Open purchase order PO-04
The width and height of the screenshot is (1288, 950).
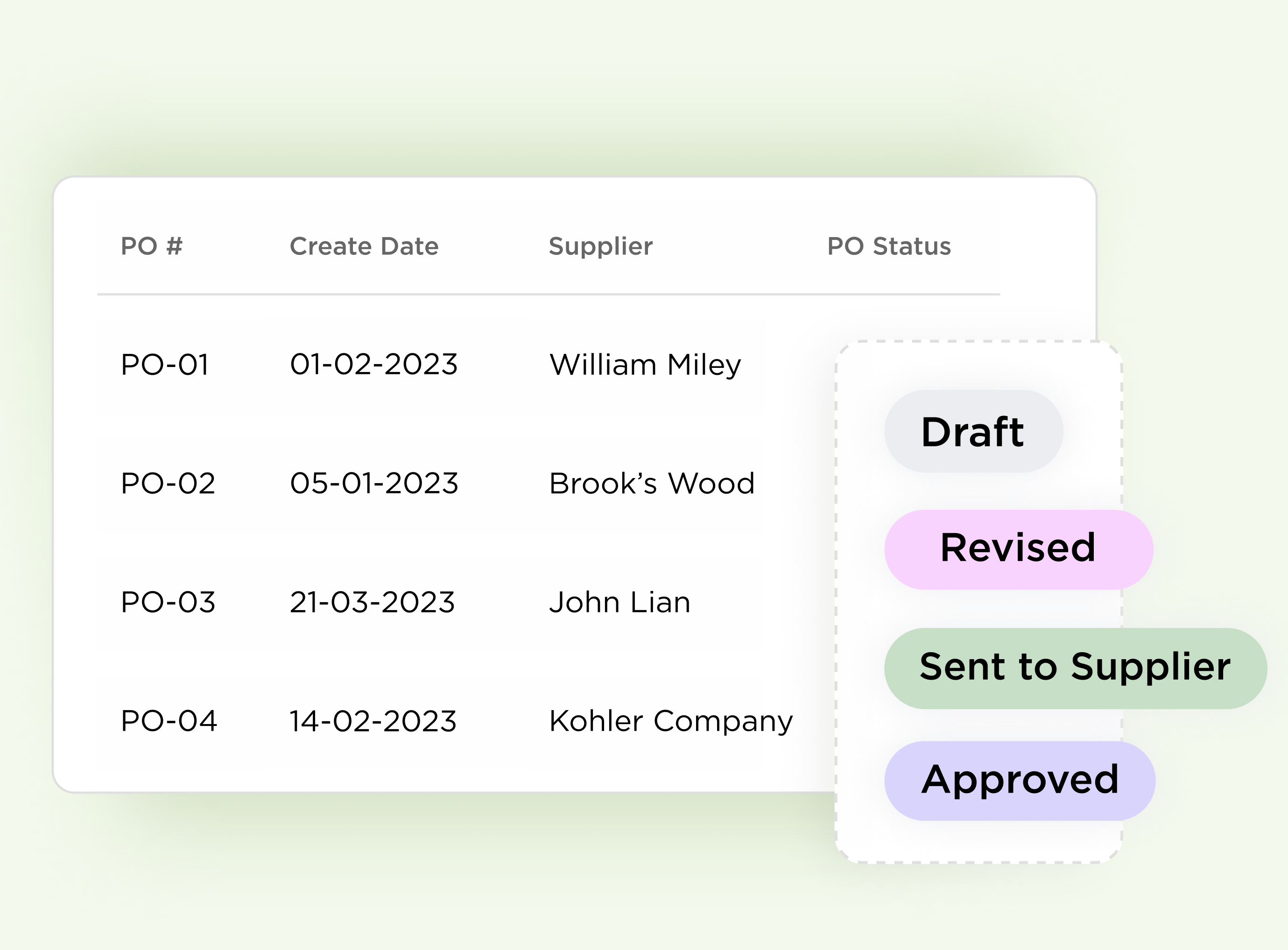coord(169,720)
